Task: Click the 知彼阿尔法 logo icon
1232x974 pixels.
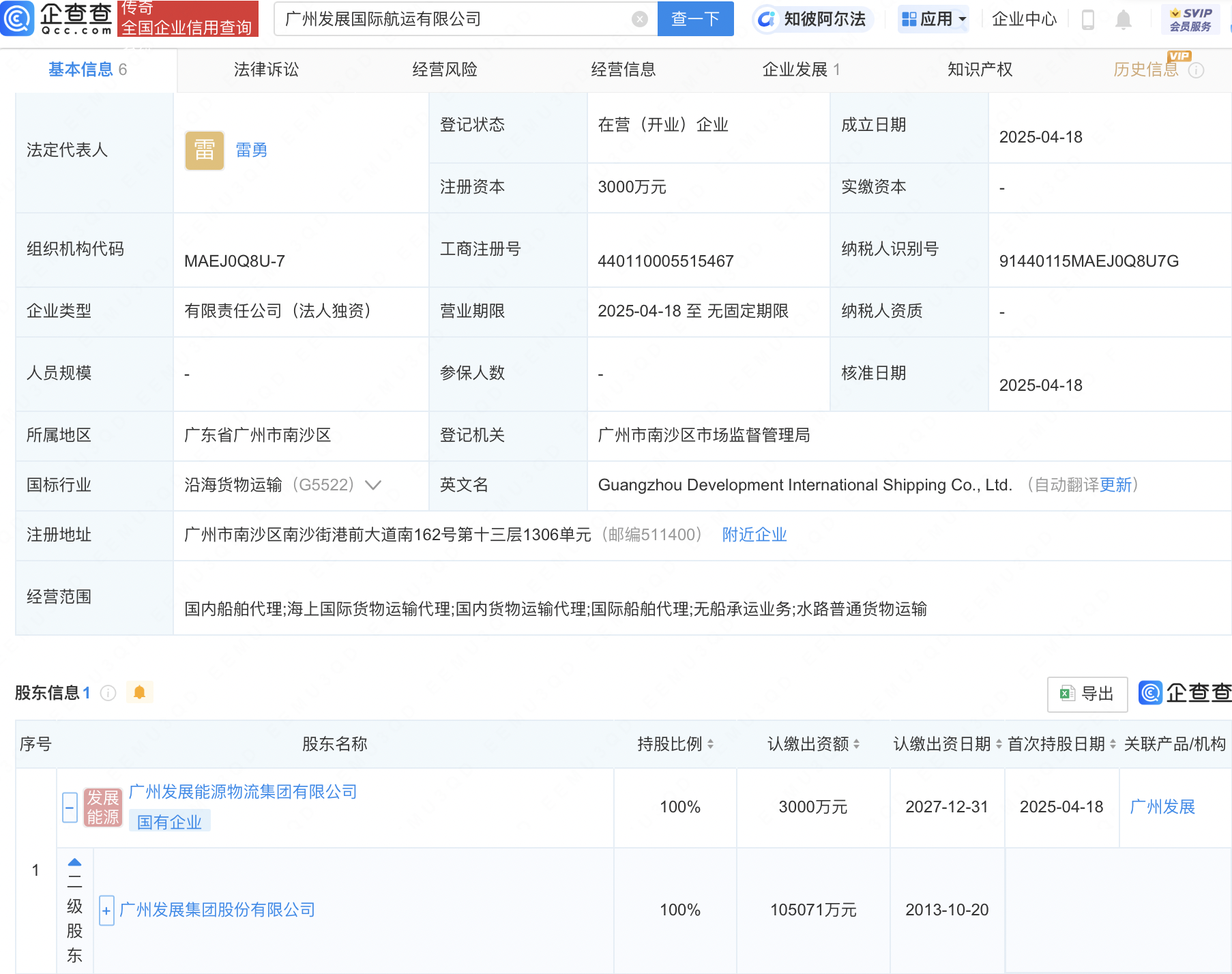Action: click(x=767, y=19)
